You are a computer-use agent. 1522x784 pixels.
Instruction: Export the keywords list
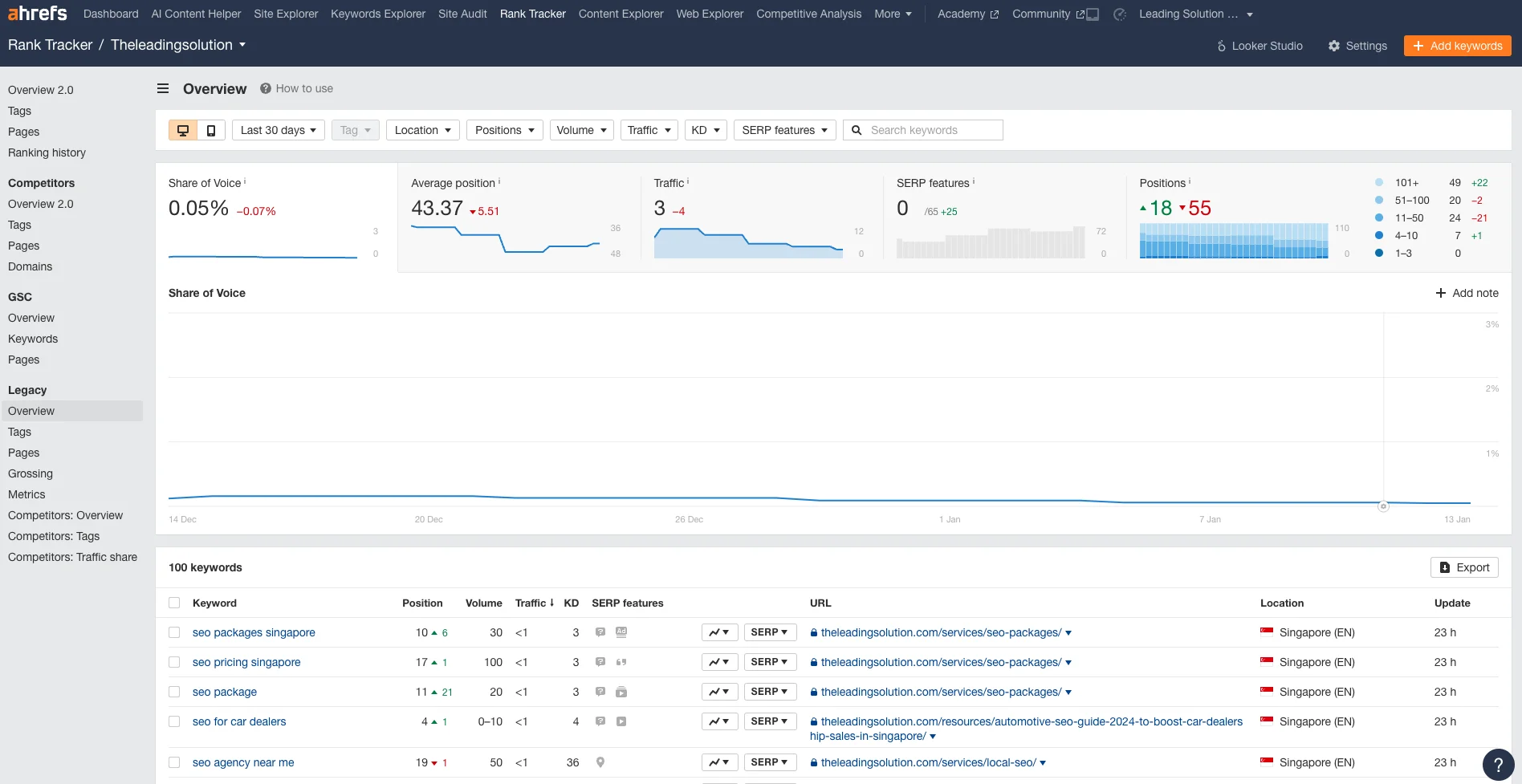[x=1464, y=567]
